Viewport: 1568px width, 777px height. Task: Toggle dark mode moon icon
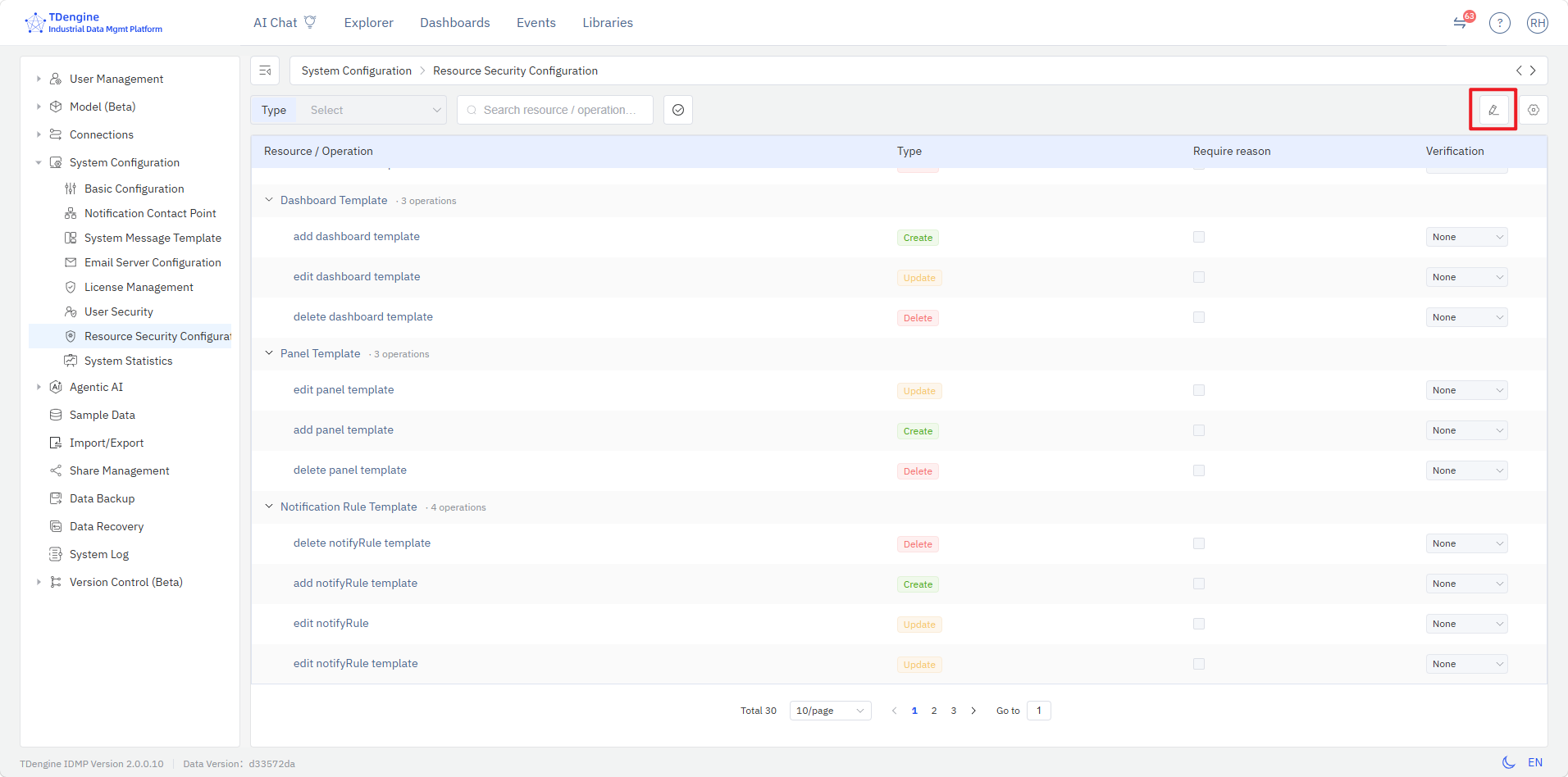pos(1508,762)
